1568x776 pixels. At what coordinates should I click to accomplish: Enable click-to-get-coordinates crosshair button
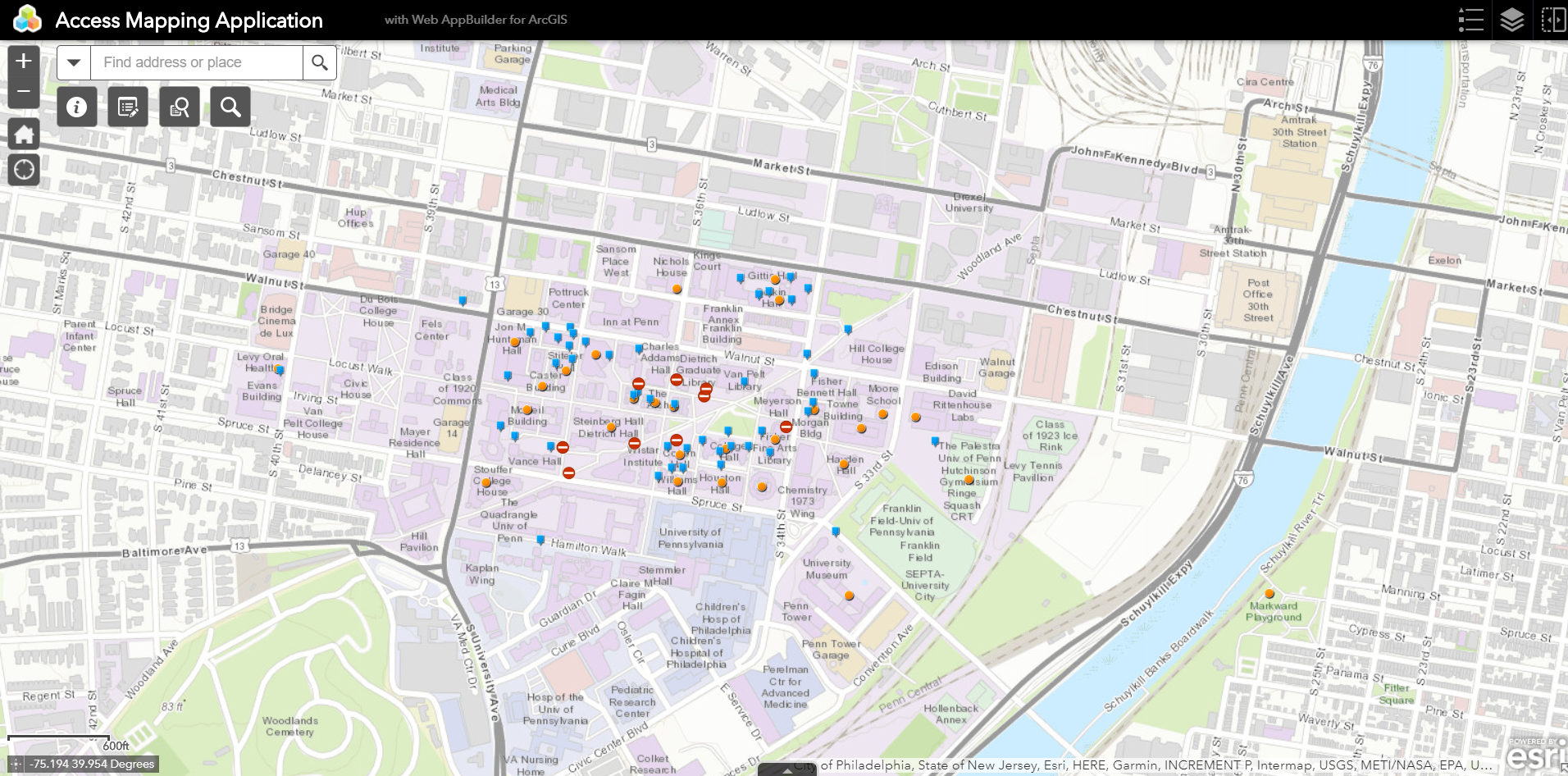(16, 765)
